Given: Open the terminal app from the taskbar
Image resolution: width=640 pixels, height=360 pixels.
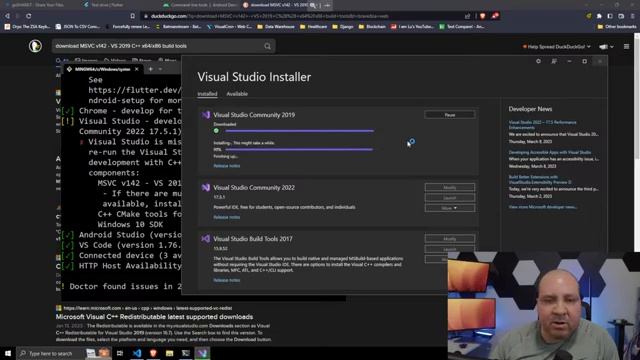Looking at the screenshot, I should point(186,353).
